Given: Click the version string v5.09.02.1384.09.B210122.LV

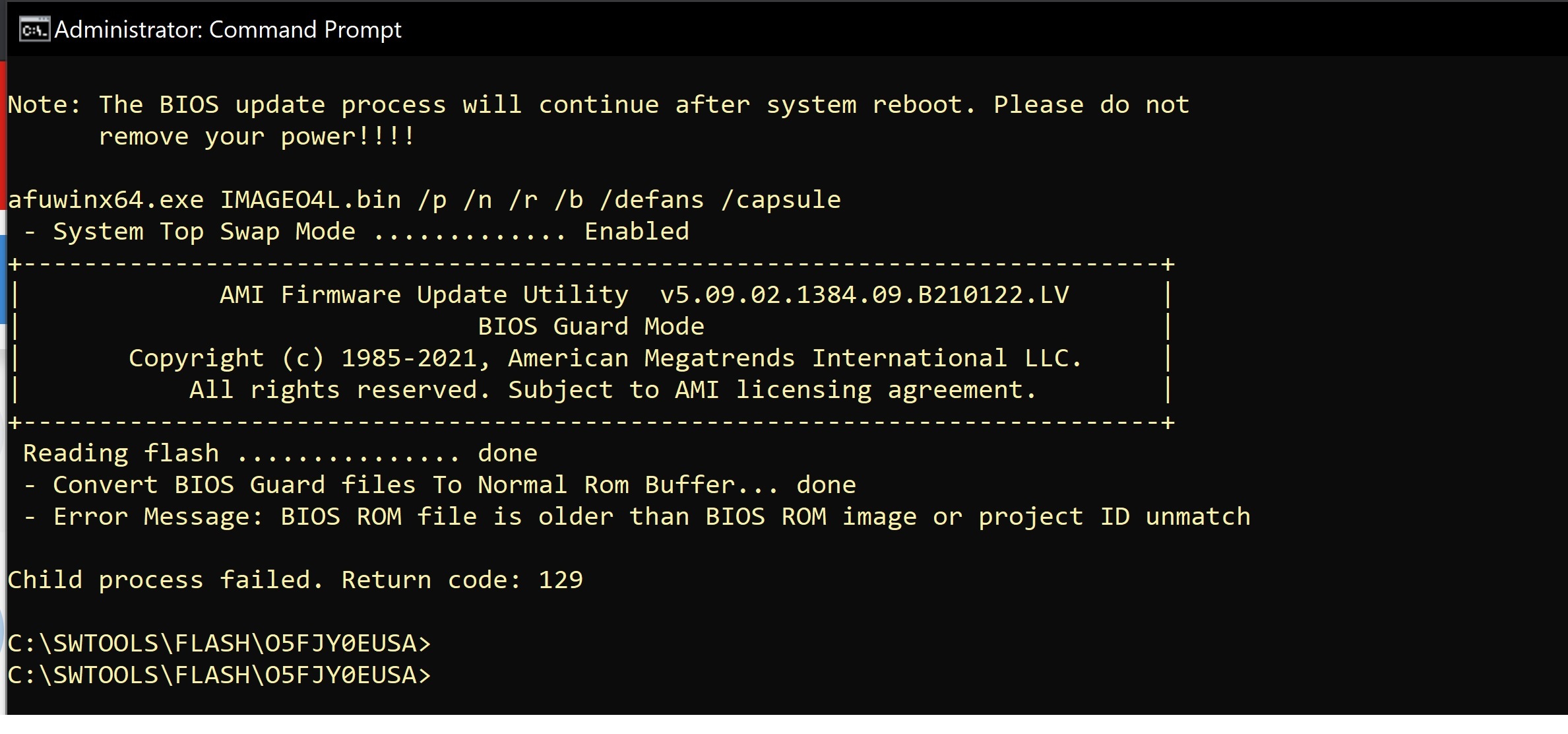Looking at the screenshot, I should tap(865, 294).
